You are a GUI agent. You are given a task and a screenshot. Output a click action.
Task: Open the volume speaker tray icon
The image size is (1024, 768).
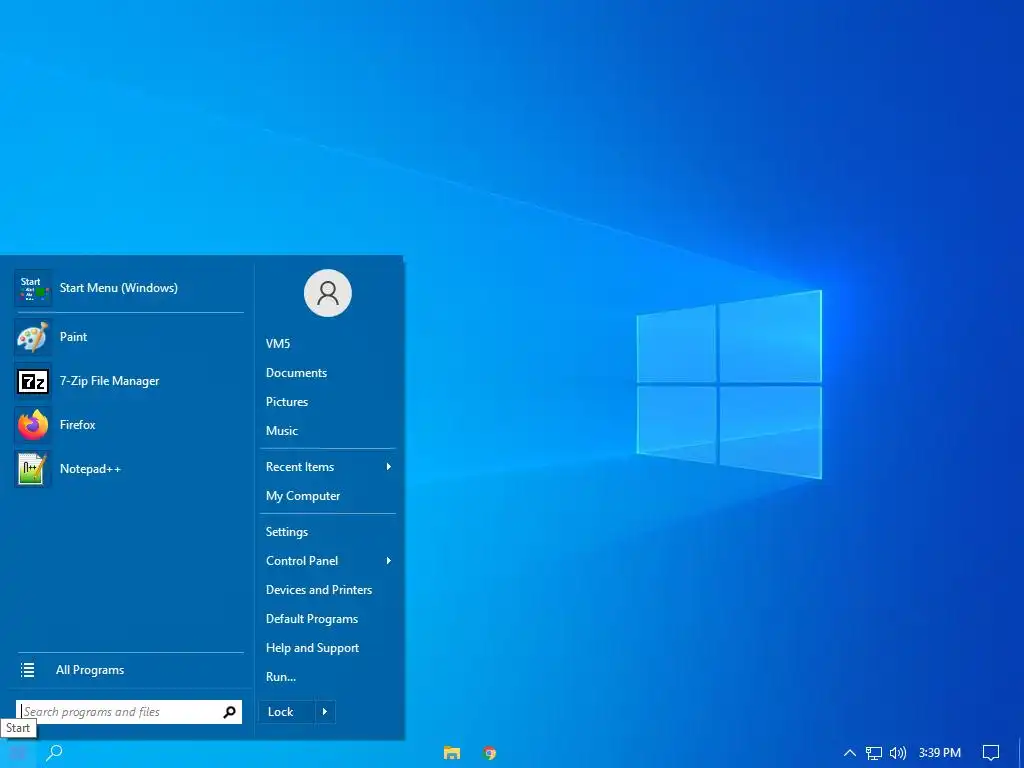point(898,753)
